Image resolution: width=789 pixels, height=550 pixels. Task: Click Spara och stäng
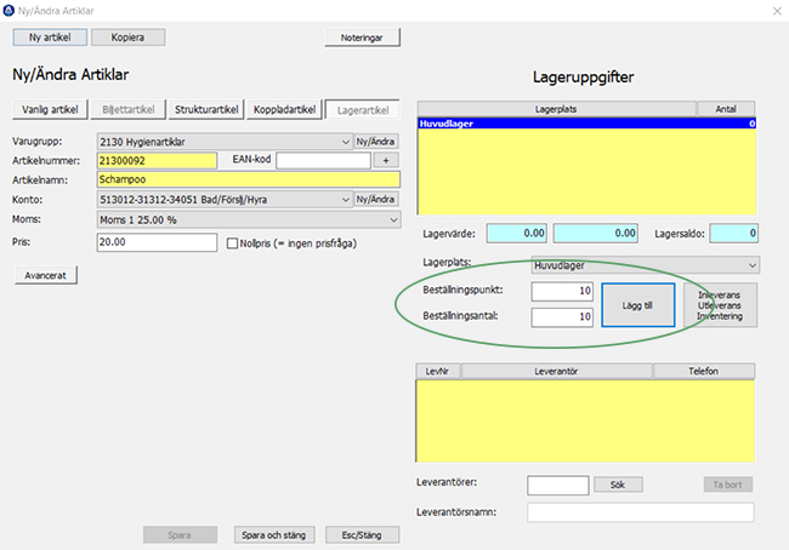274,535
